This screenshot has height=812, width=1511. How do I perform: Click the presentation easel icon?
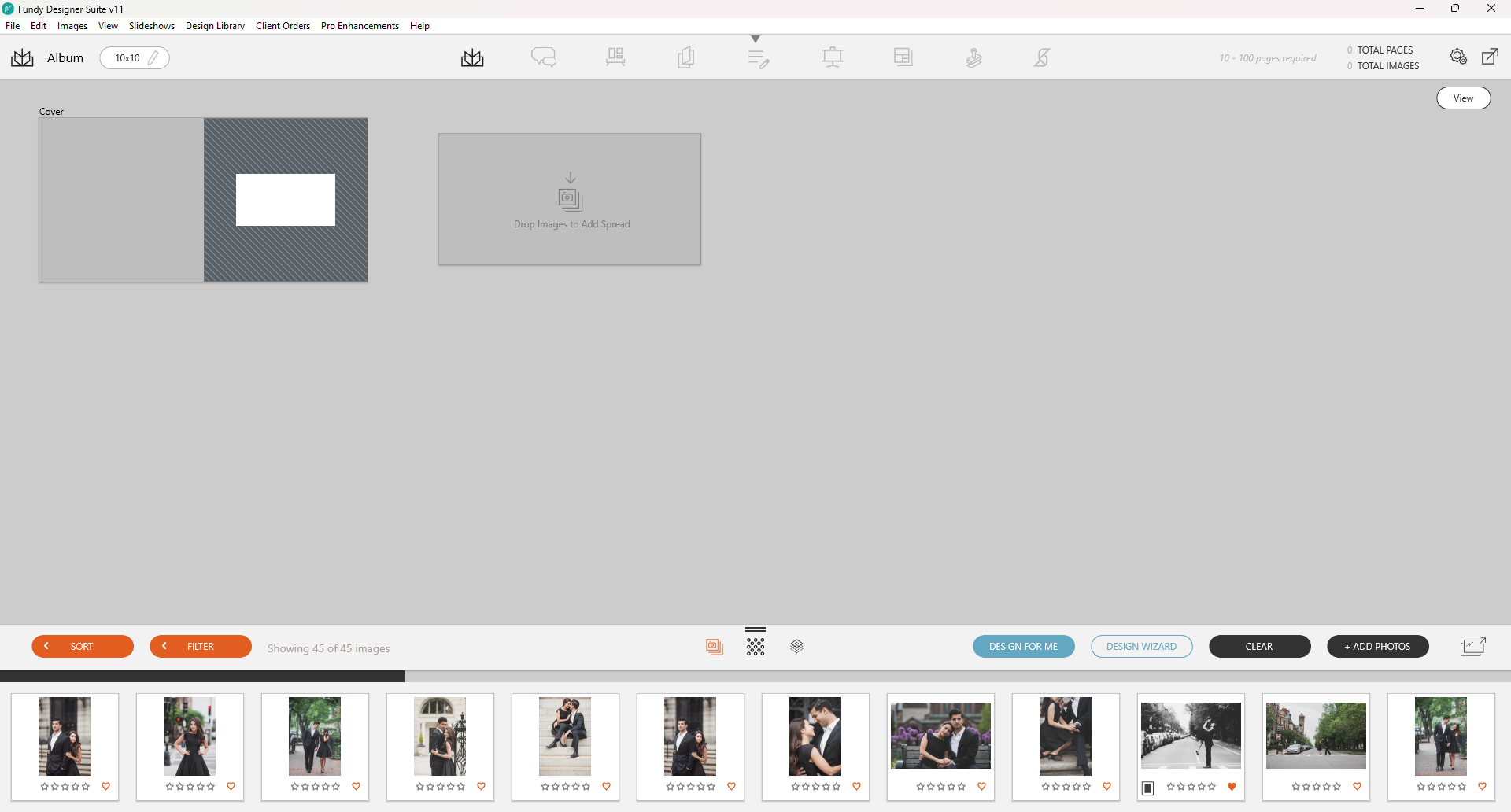pyautogui.click(x=833, y=57)
